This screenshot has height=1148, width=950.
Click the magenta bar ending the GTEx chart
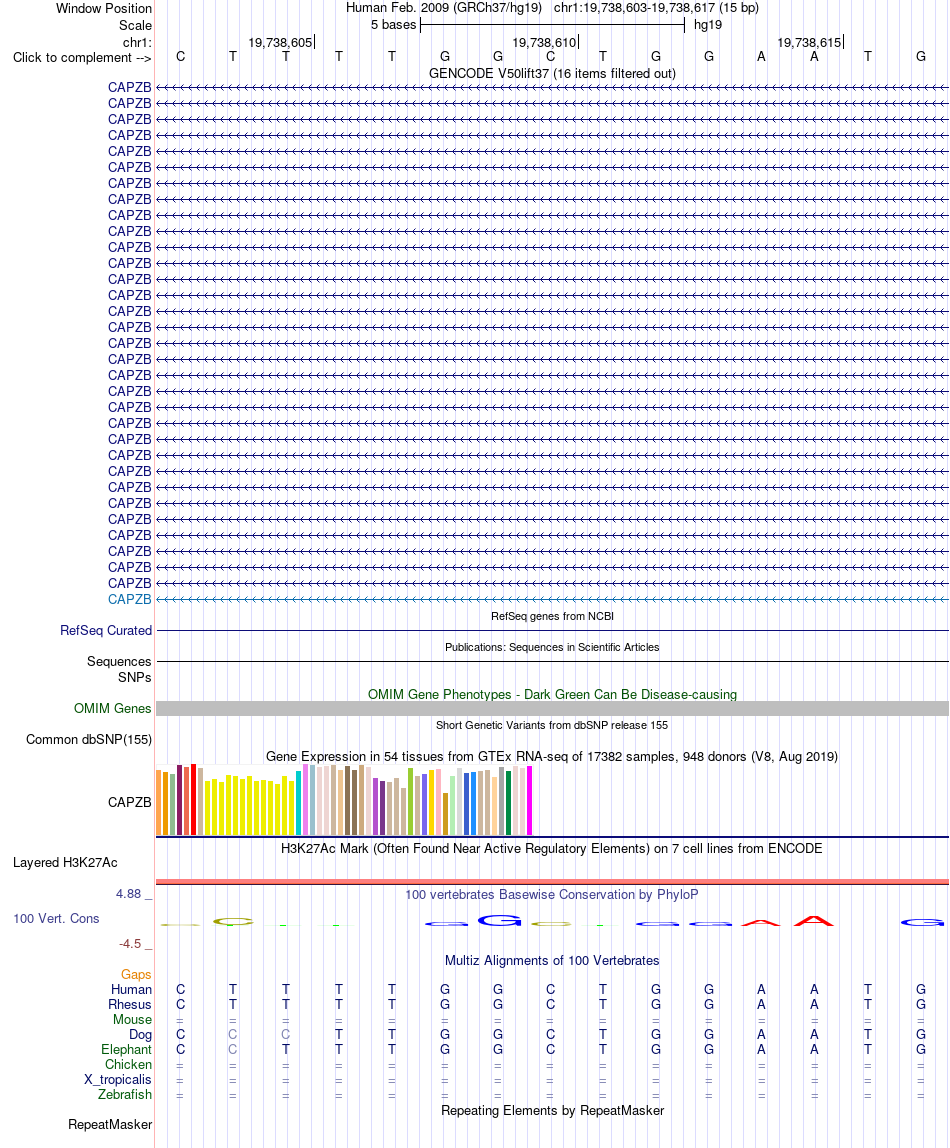(x=529, y=800)
